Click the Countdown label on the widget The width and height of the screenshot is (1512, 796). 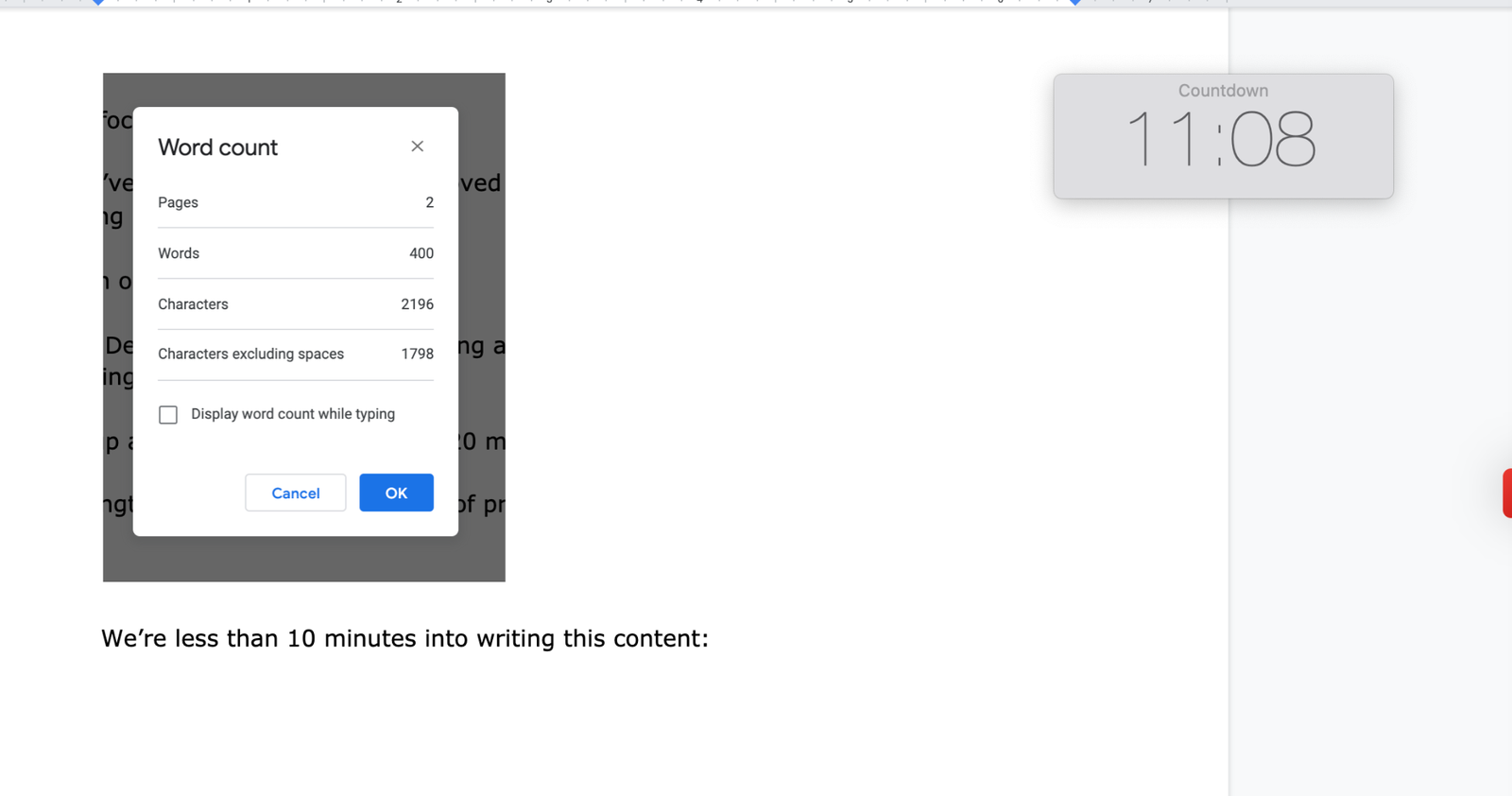1223,91
